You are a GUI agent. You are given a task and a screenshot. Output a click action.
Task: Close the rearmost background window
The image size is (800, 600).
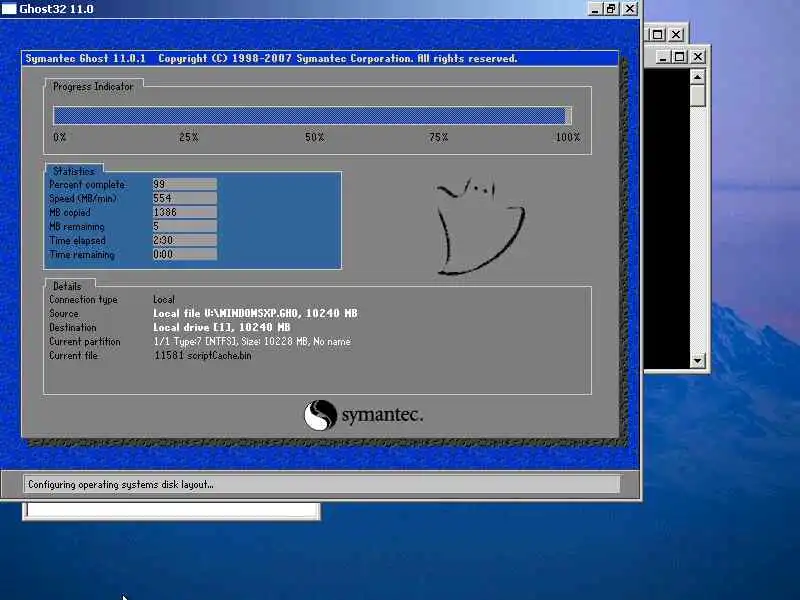coord(676,34)
